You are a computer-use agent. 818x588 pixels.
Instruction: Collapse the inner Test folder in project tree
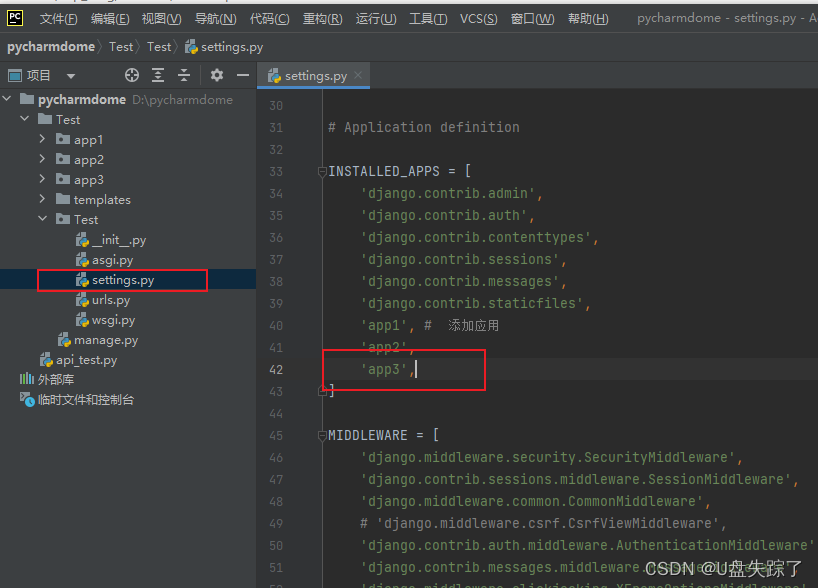(43, 218)
